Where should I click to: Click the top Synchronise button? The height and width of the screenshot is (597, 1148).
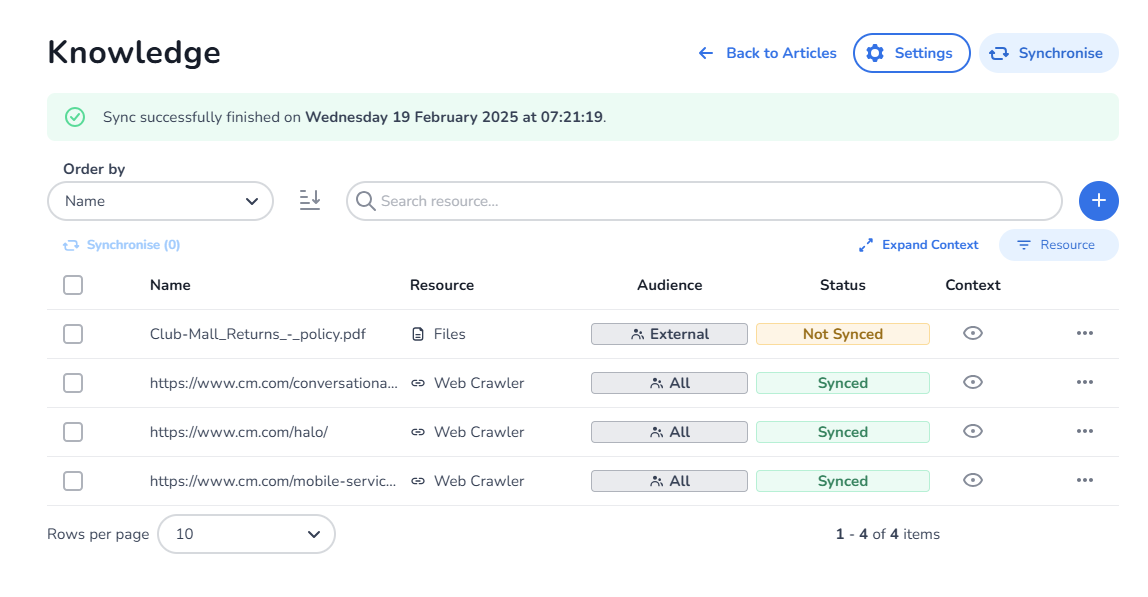click(x=1048, y=53)
